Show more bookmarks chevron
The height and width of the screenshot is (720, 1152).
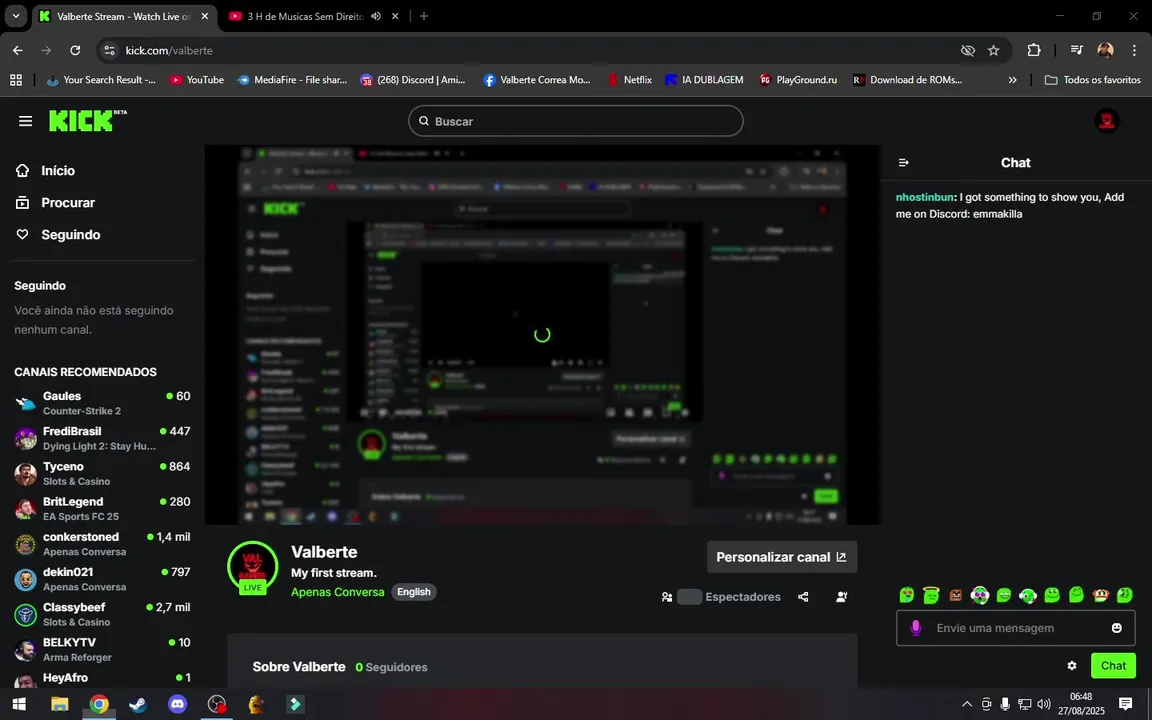(1012, 79)
